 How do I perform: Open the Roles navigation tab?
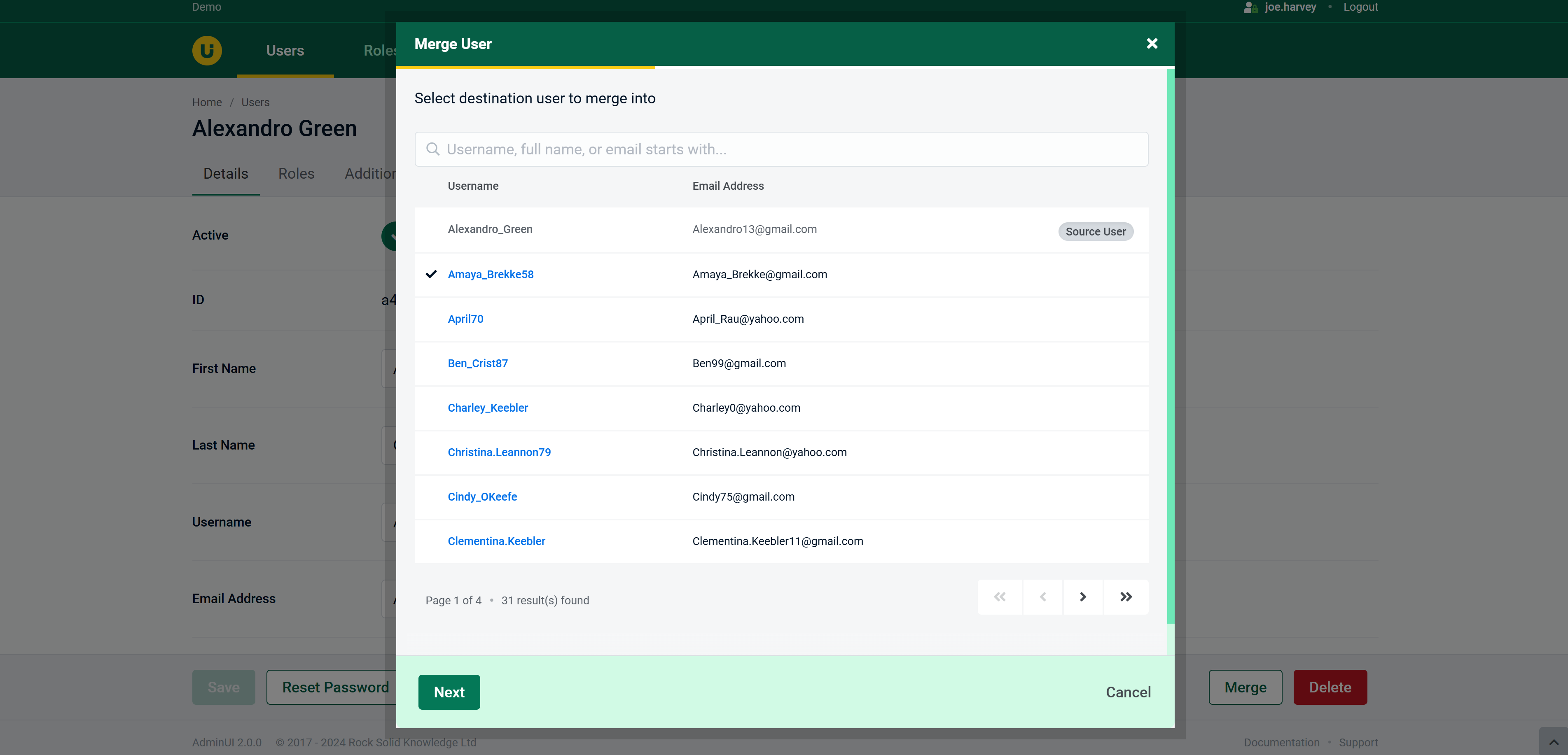tap(380, 51)
